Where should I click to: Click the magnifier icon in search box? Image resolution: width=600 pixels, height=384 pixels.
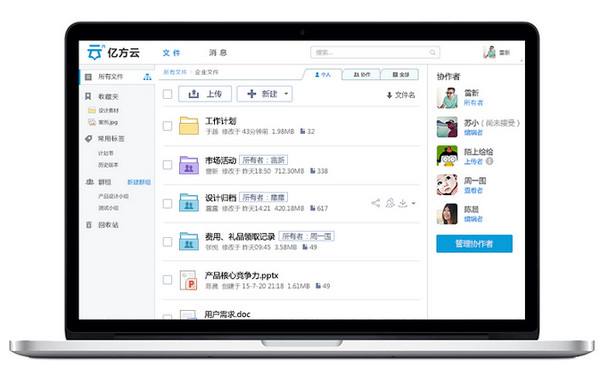click(432, 52)
